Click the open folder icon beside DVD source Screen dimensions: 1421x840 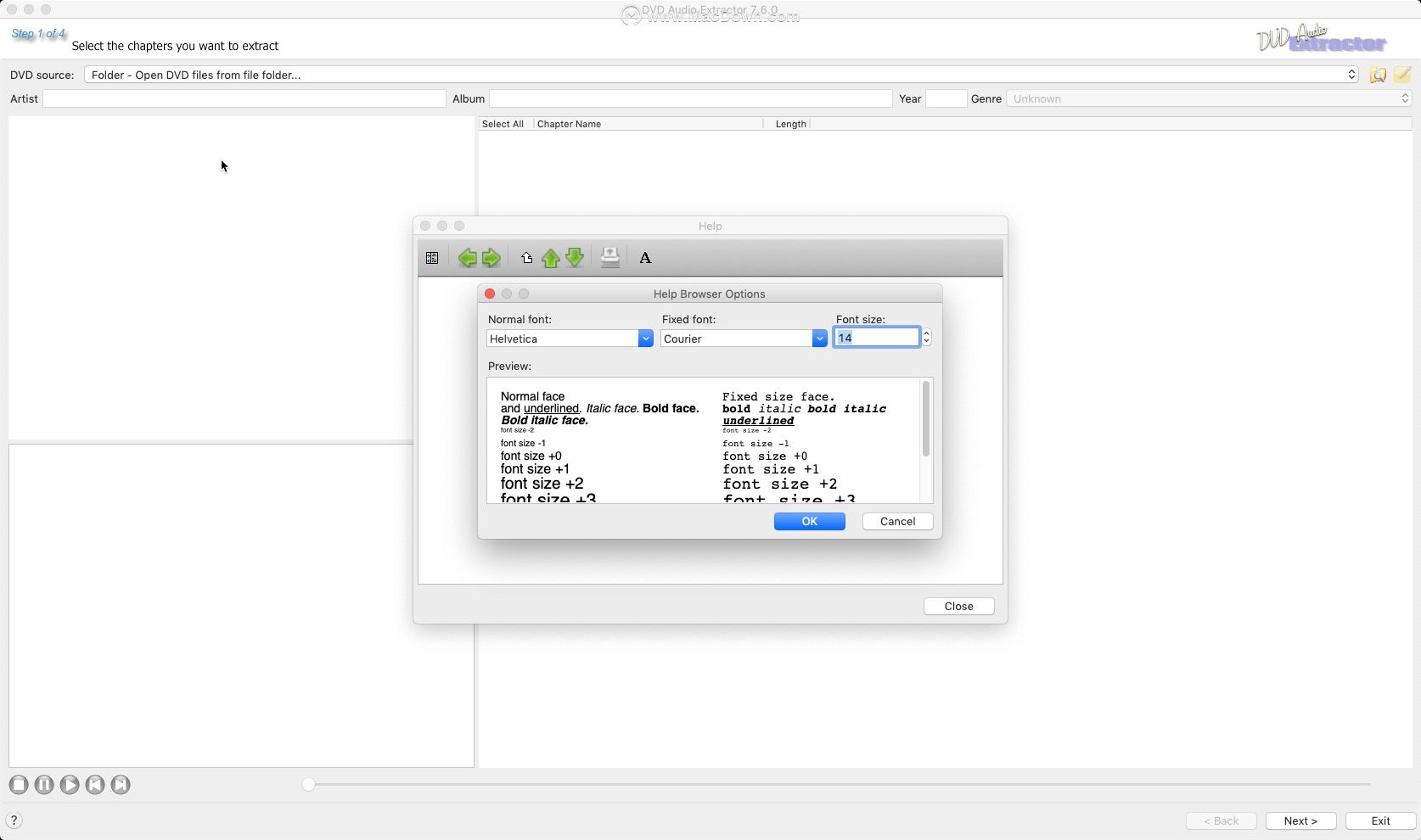(x=1379, y=75)
